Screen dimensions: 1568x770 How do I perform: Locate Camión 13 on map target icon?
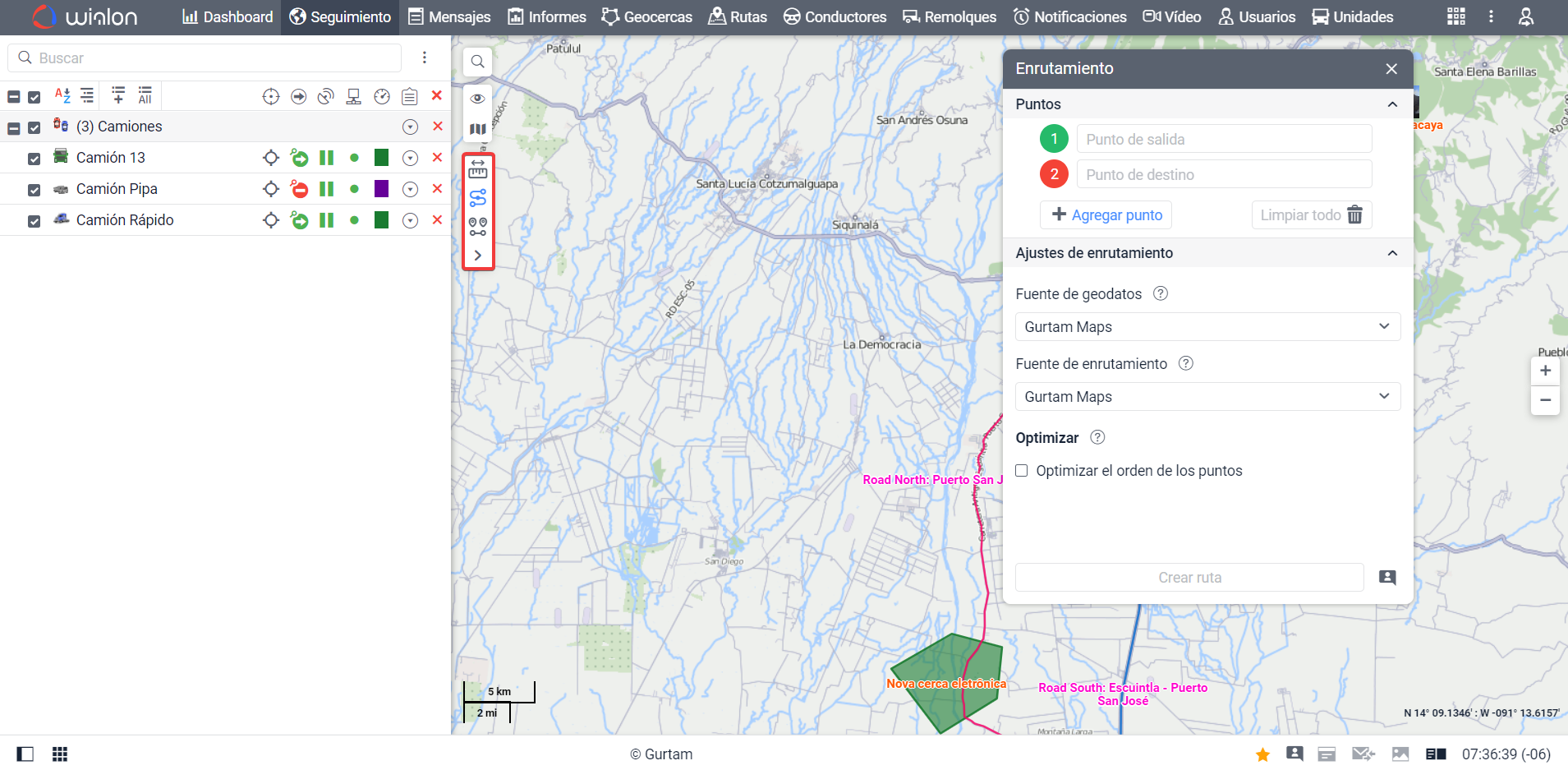pos(271,158)
